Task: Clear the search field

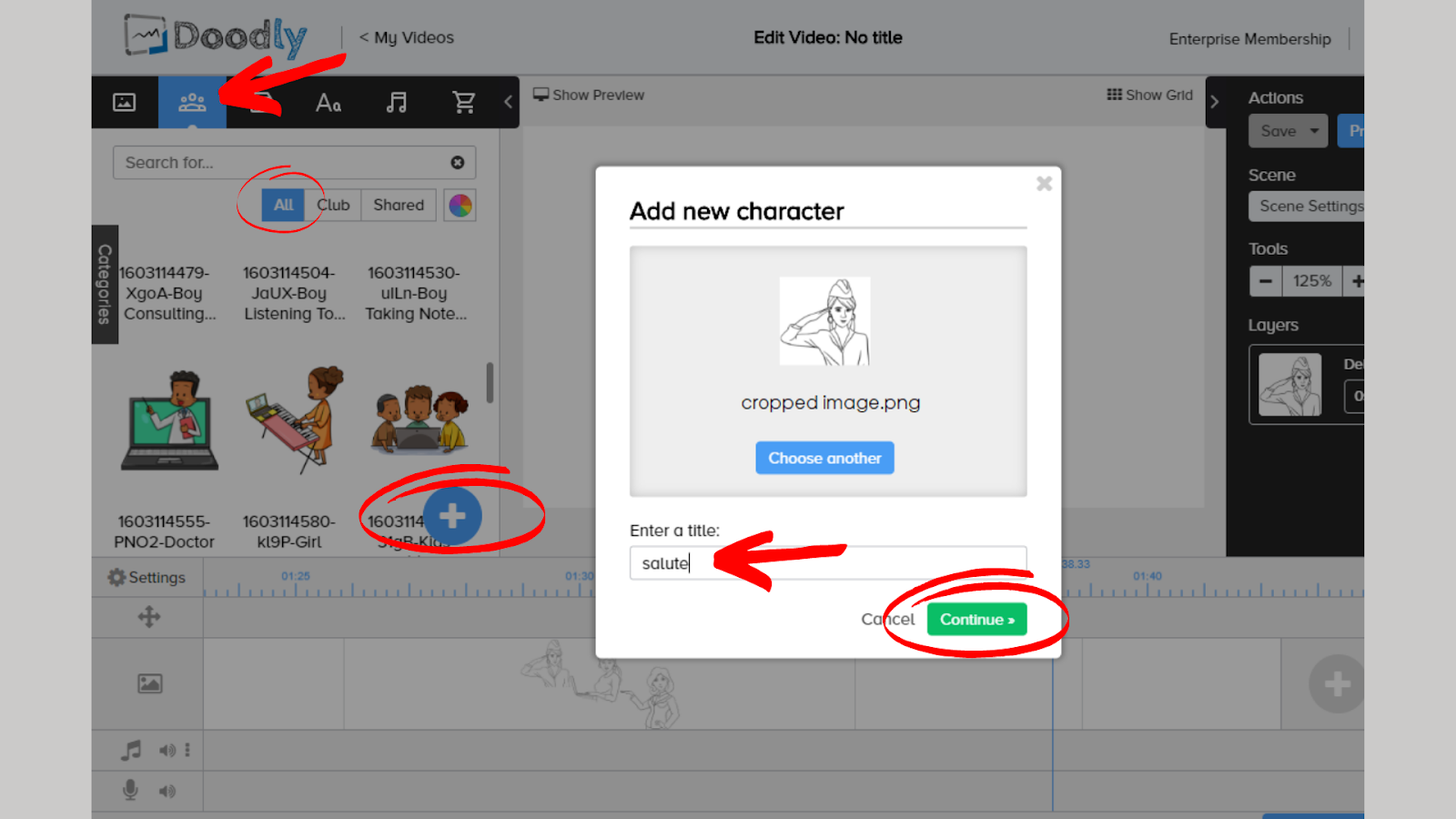Action: click(x=458, y=163)
